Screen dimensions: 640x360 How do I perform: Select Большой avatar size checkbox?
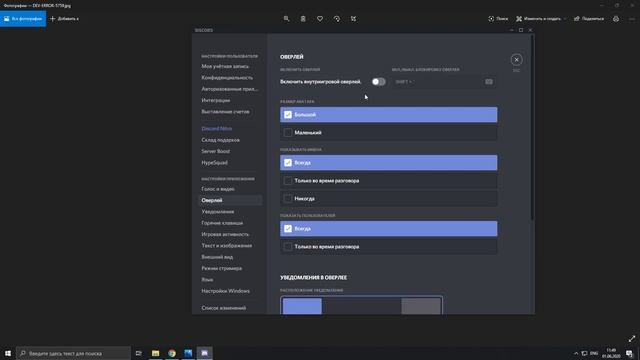tap(288, 115)
